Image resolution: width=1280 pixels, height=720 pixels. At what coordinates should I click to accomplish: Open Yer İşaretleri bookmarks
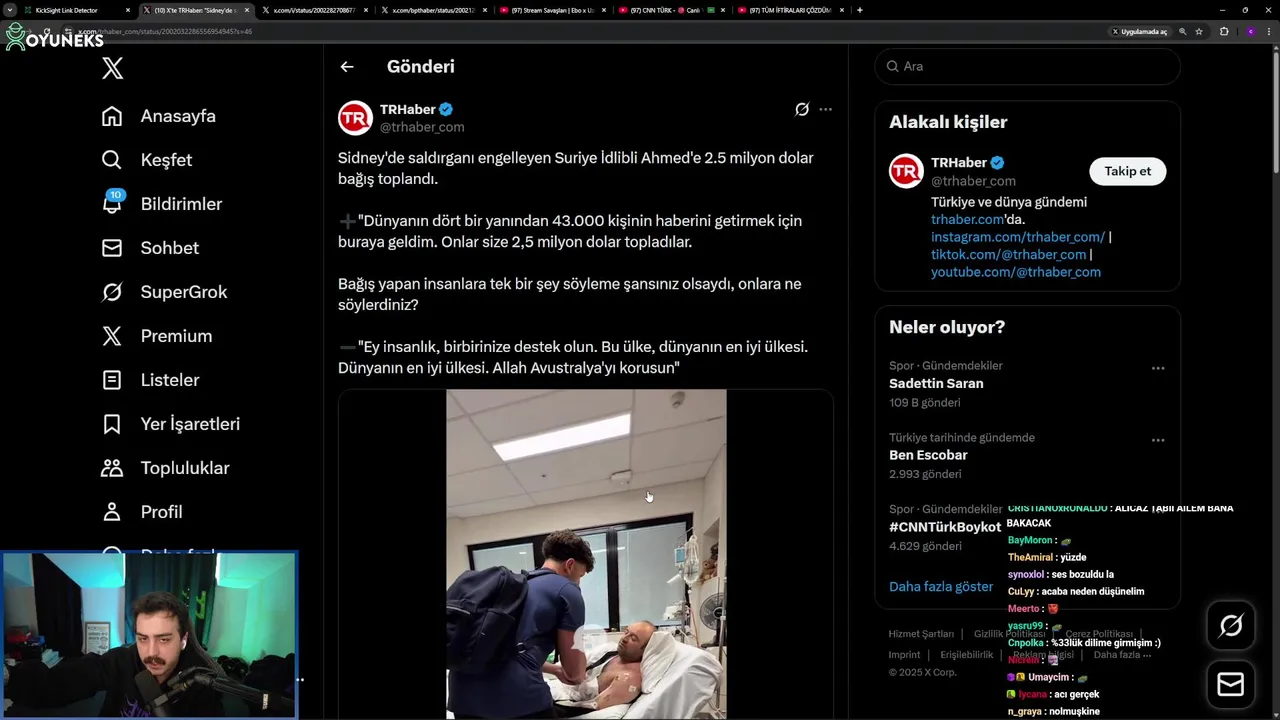171,424
